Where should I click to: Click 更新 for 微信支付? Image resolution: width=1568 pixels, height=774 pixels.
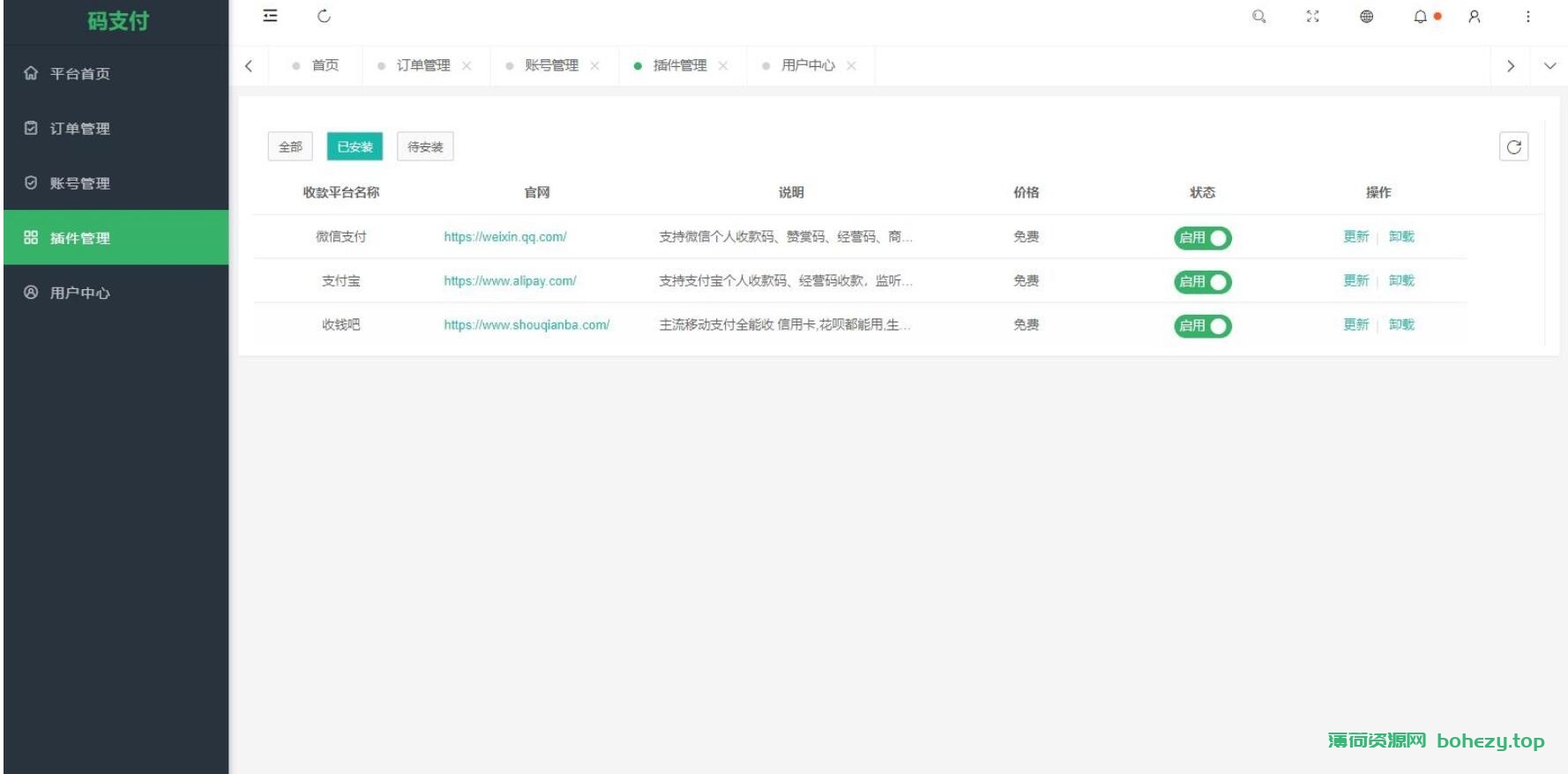click(x=1355, y=236)
